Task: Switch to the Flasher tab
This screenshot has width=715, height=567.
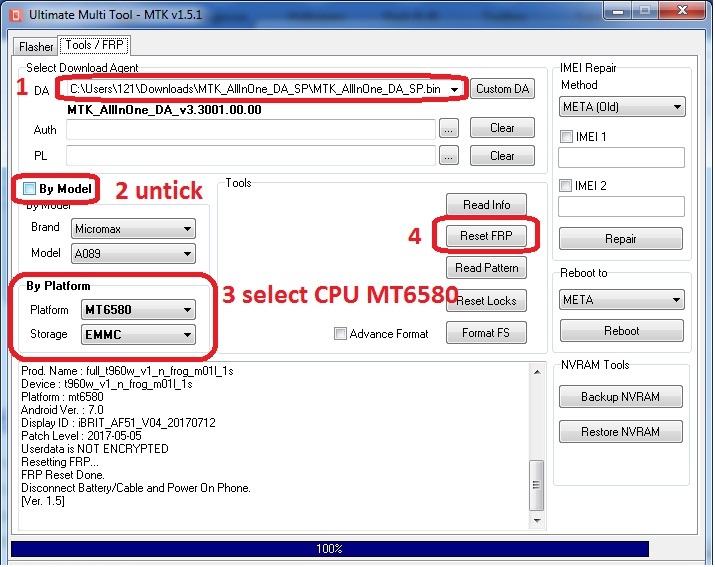Action: [36, 47]
